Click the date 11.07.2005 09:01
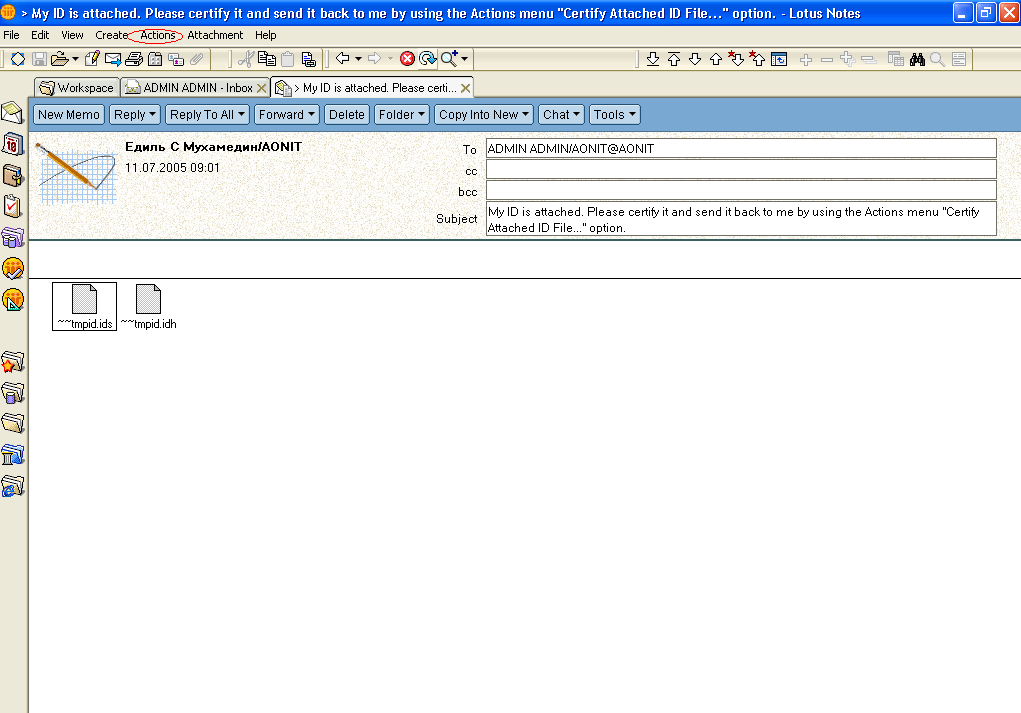The image size is (1021, 713). click(x=172, y=168)
